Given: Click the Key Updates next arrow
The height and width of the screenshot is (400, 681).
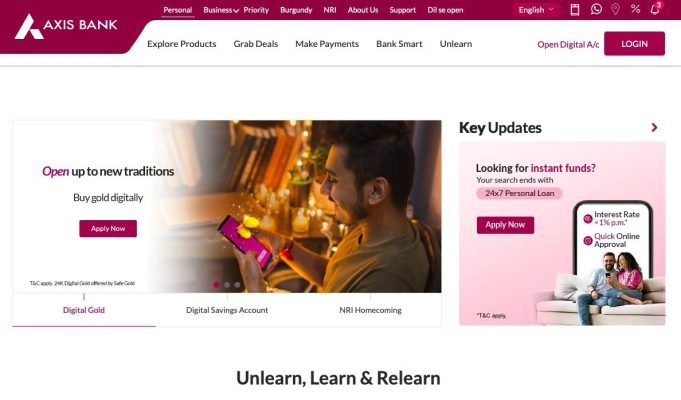Looking at the screenshot, I should (654, 127).
